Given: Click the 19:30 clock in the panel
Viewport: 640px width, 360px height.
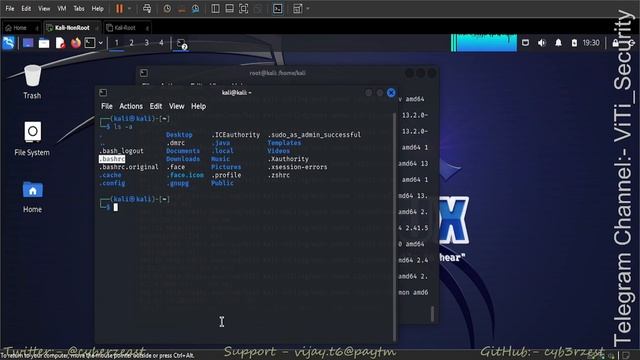Looking at the screenshot, I should [x=591, y=43].
